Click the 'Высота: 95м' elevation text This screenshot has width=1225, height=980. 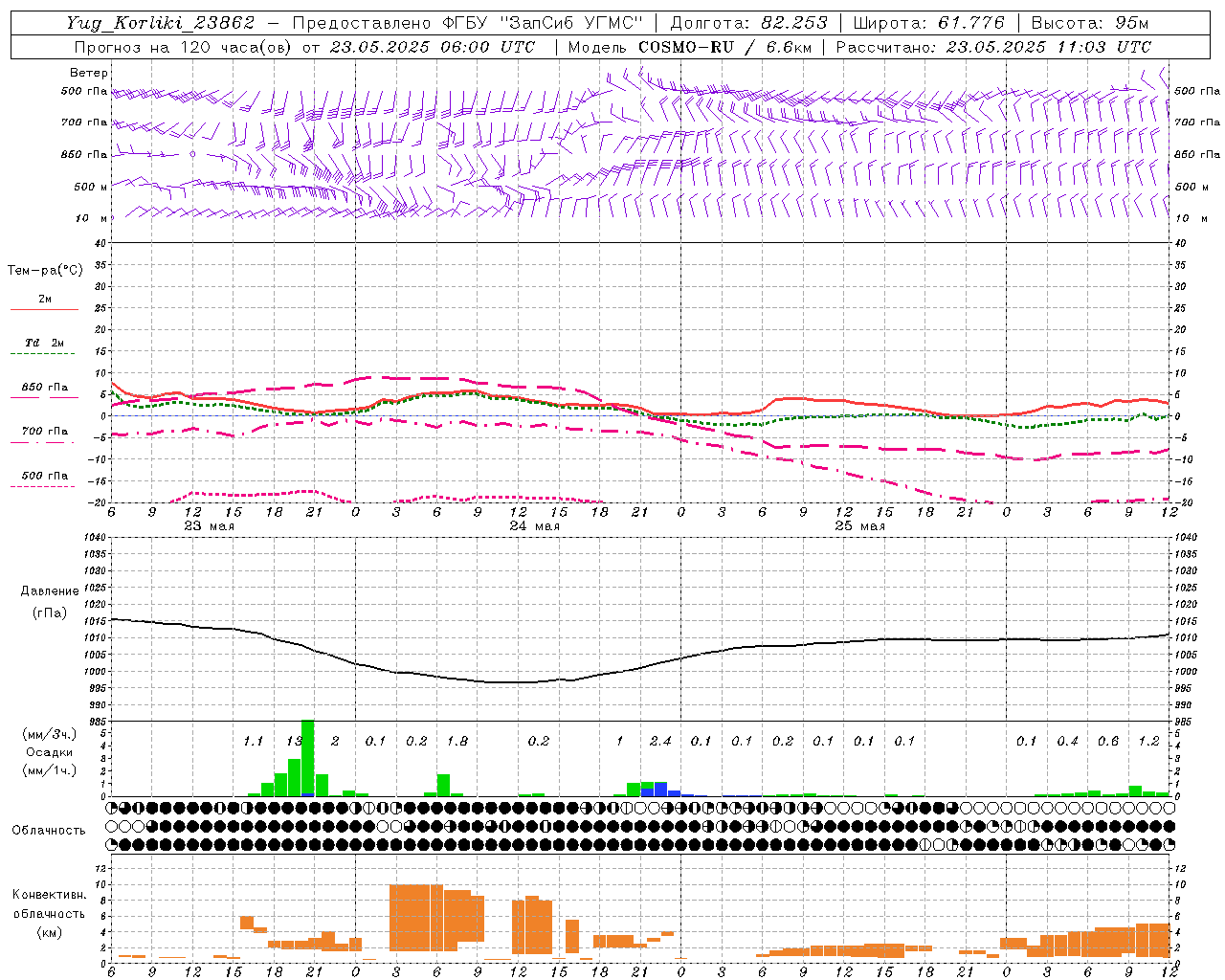click(x=1091, y=23)
